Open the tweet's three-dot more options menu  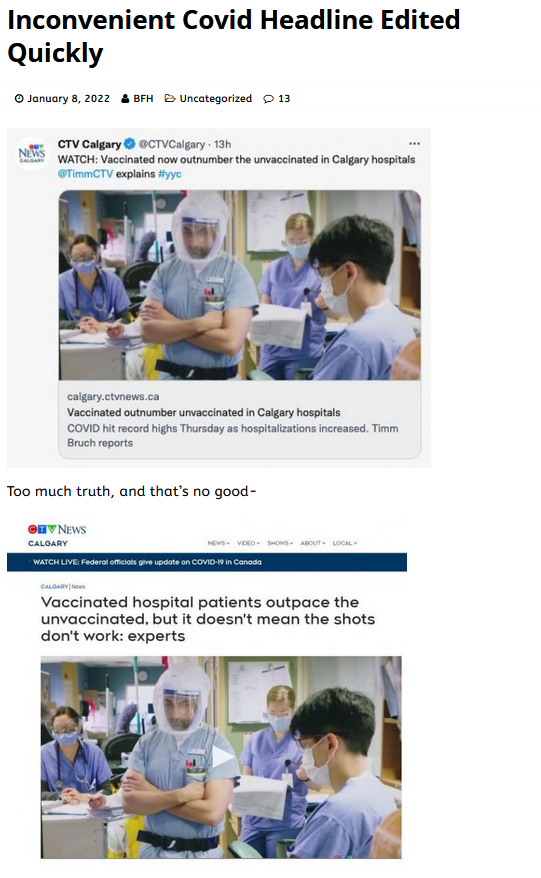(414, 144)
